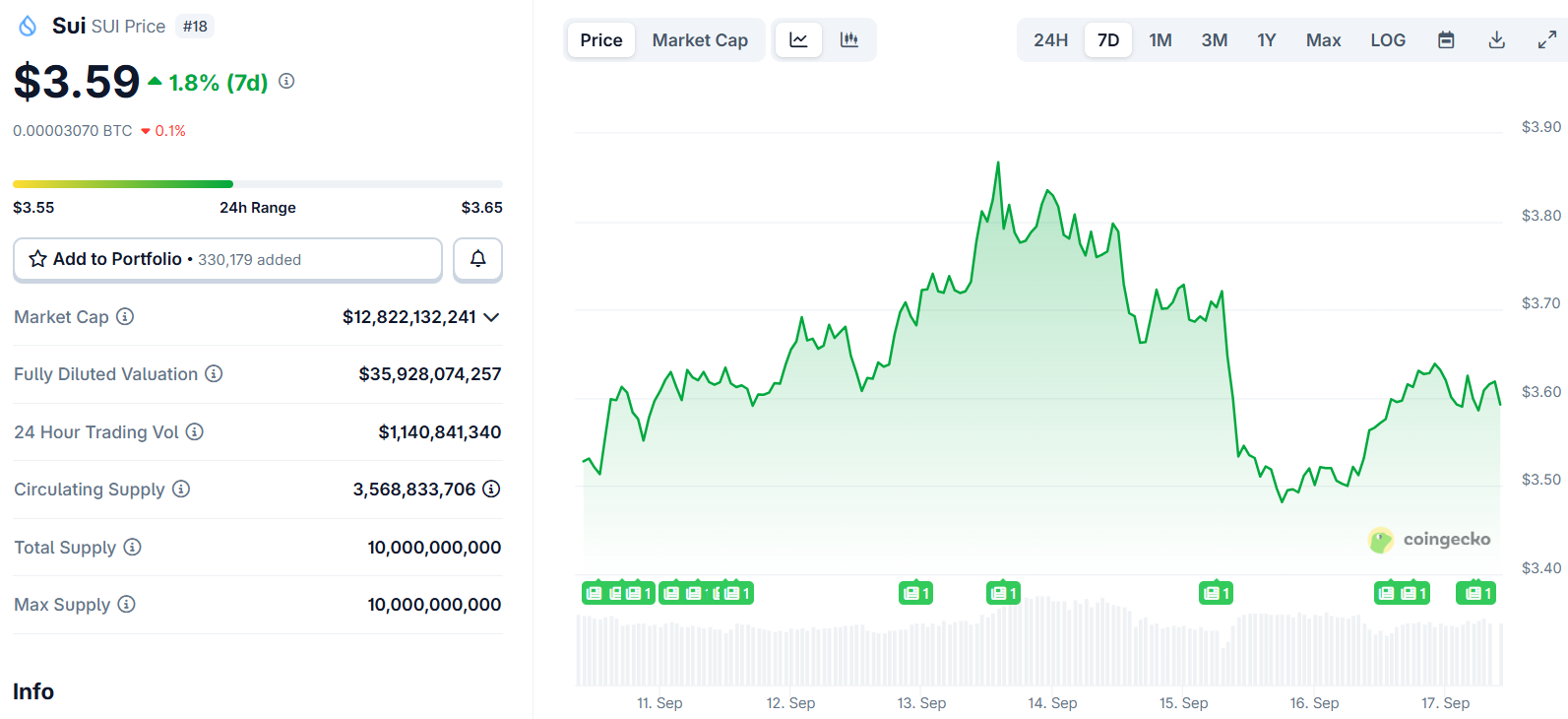Click the 14. Sep date axis label
Viewport: 1568px width, 719px height.
tap(1052, 703)
